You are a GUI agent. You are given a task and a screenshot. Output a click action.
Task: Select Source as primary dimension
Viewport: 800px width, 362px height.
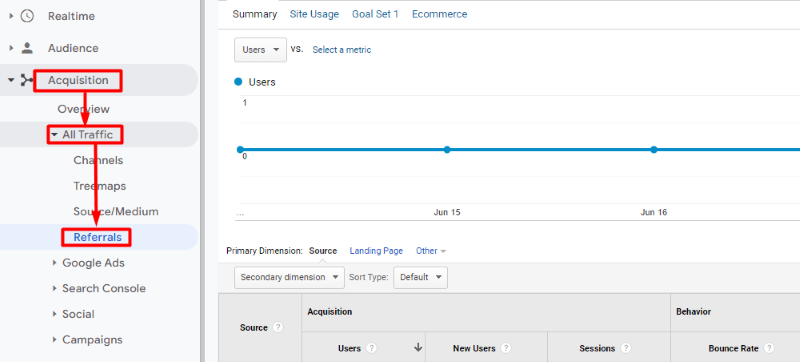point(323,251)
